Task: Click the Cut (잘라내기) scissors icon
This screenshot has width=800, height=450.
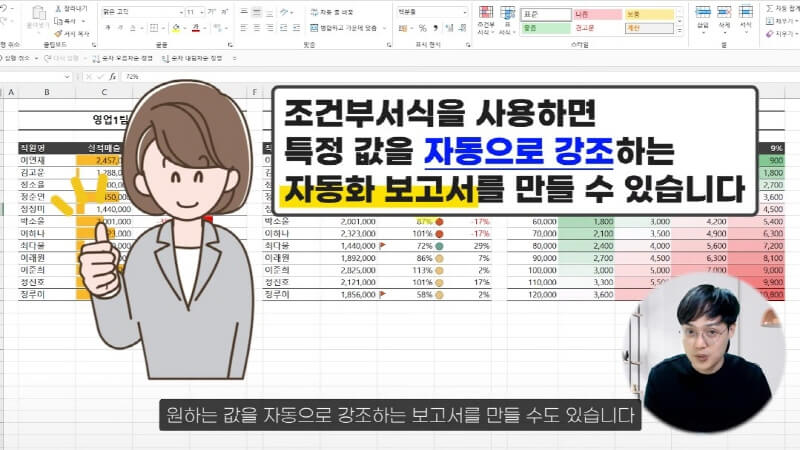Action: pos(58,9)
